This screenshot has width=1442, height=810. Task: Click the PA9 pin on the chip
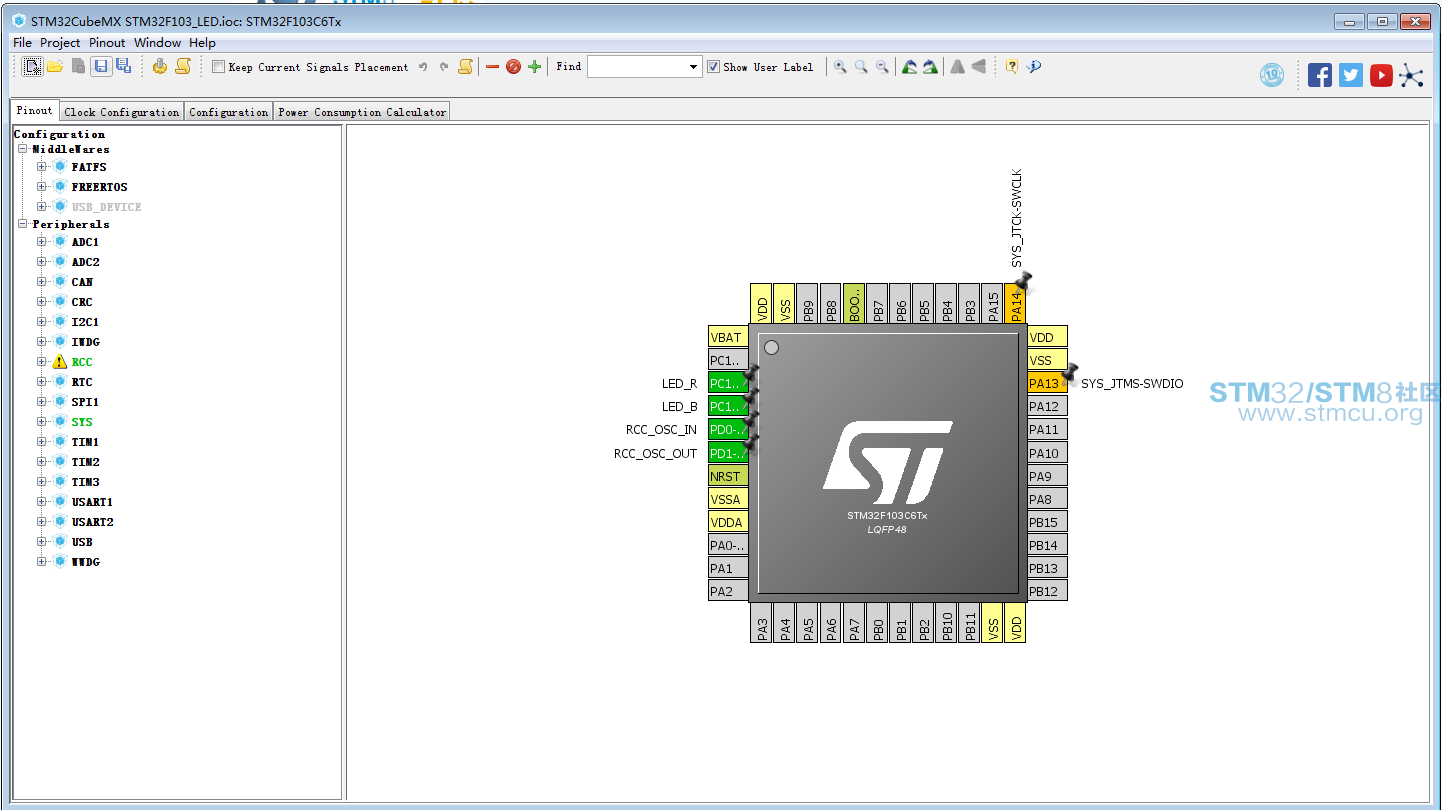pos(1047,476)
